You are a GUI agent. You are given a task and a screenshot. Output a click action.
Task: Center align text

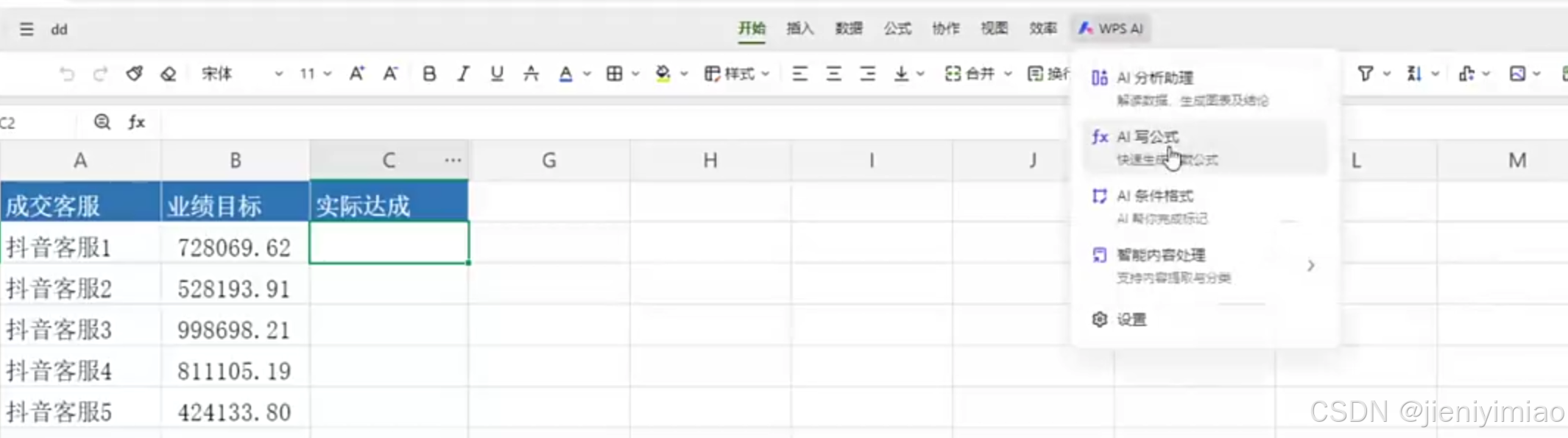tap(833, 74)
